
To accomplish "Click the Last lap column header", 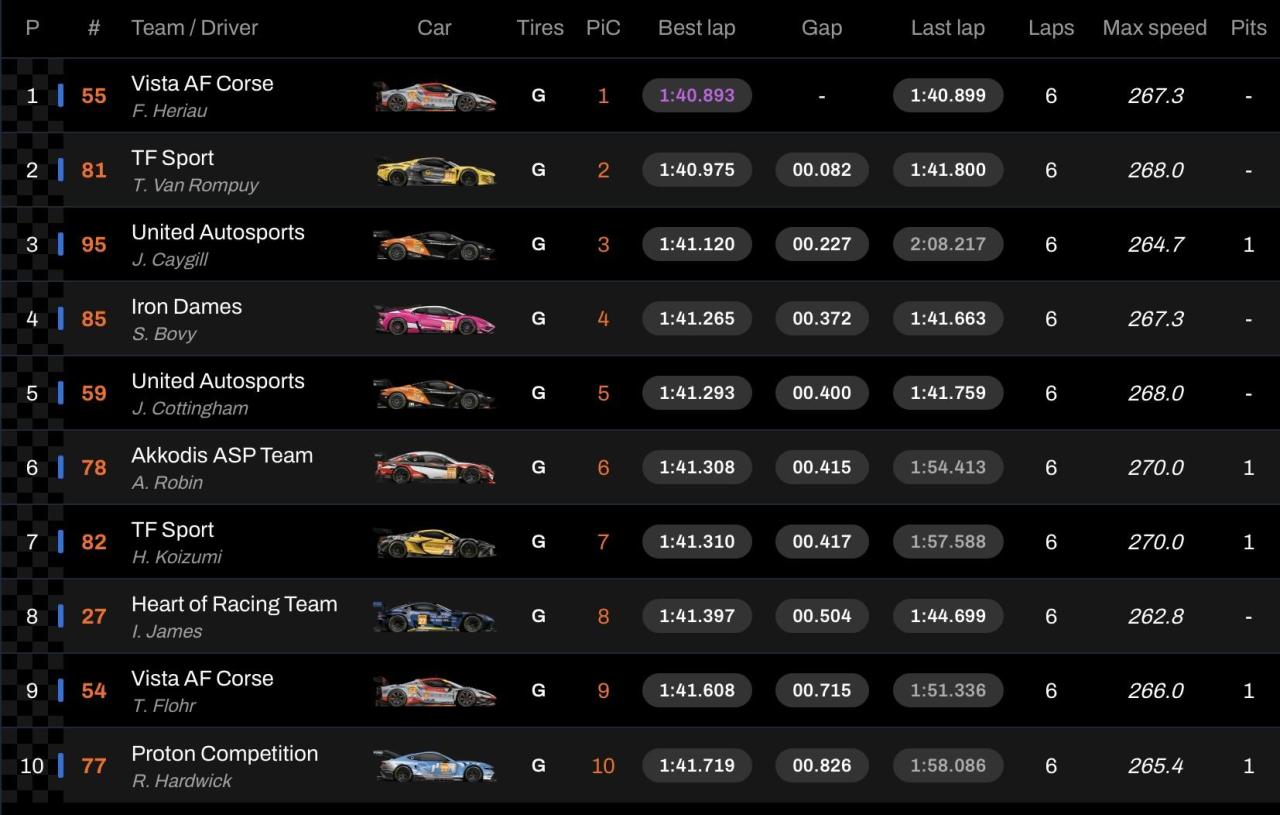I will pyautogui.click(x=947, y=28).
